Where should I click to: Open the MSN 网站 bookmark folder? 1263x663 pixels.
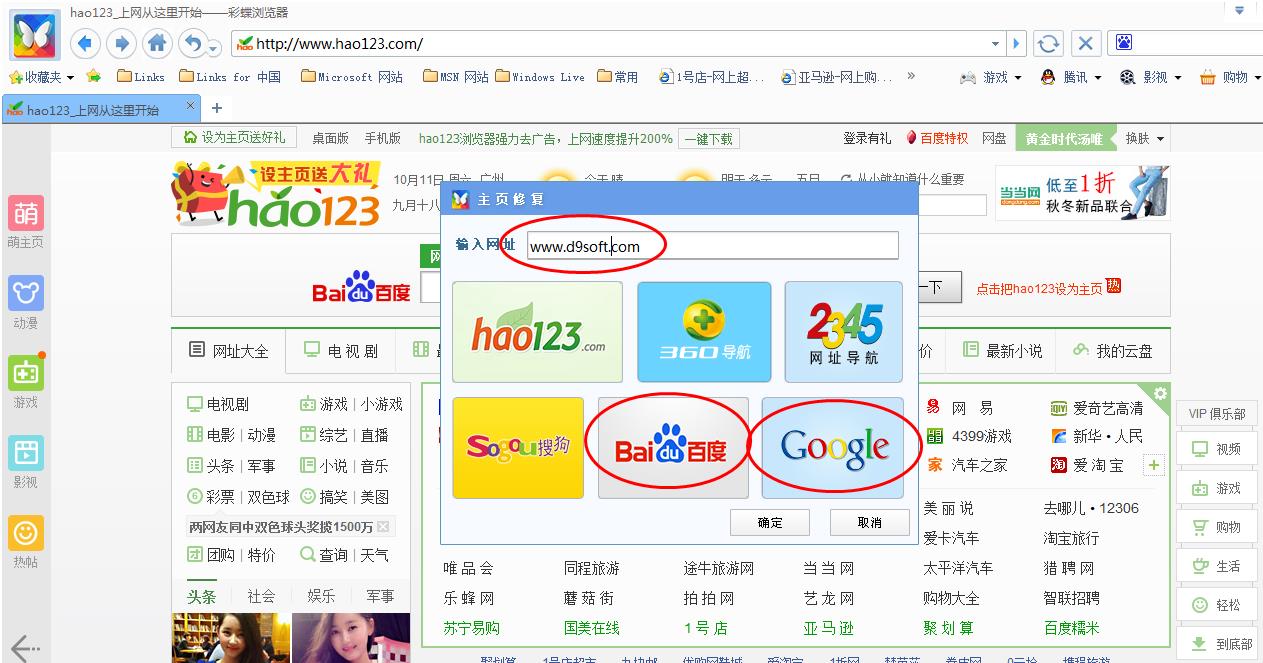point(456,77)
